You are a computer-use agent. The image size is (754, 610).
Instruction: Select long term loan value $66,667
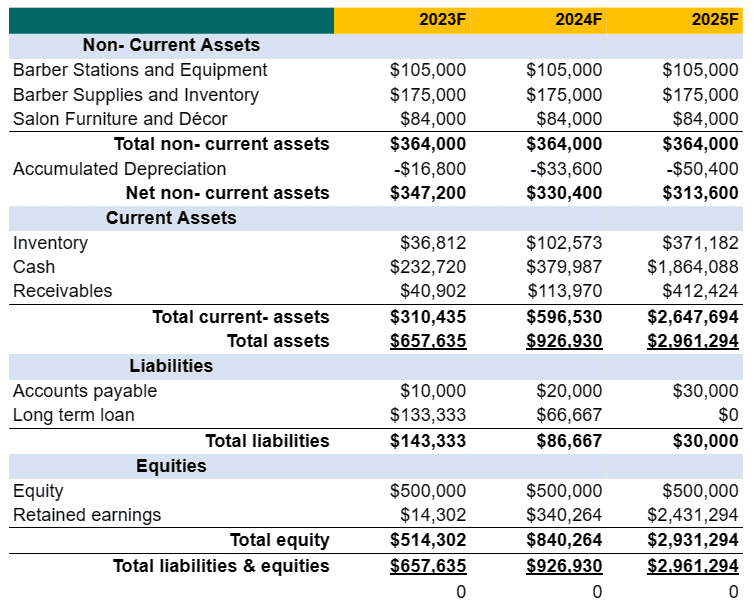click(x=569, y=415)
